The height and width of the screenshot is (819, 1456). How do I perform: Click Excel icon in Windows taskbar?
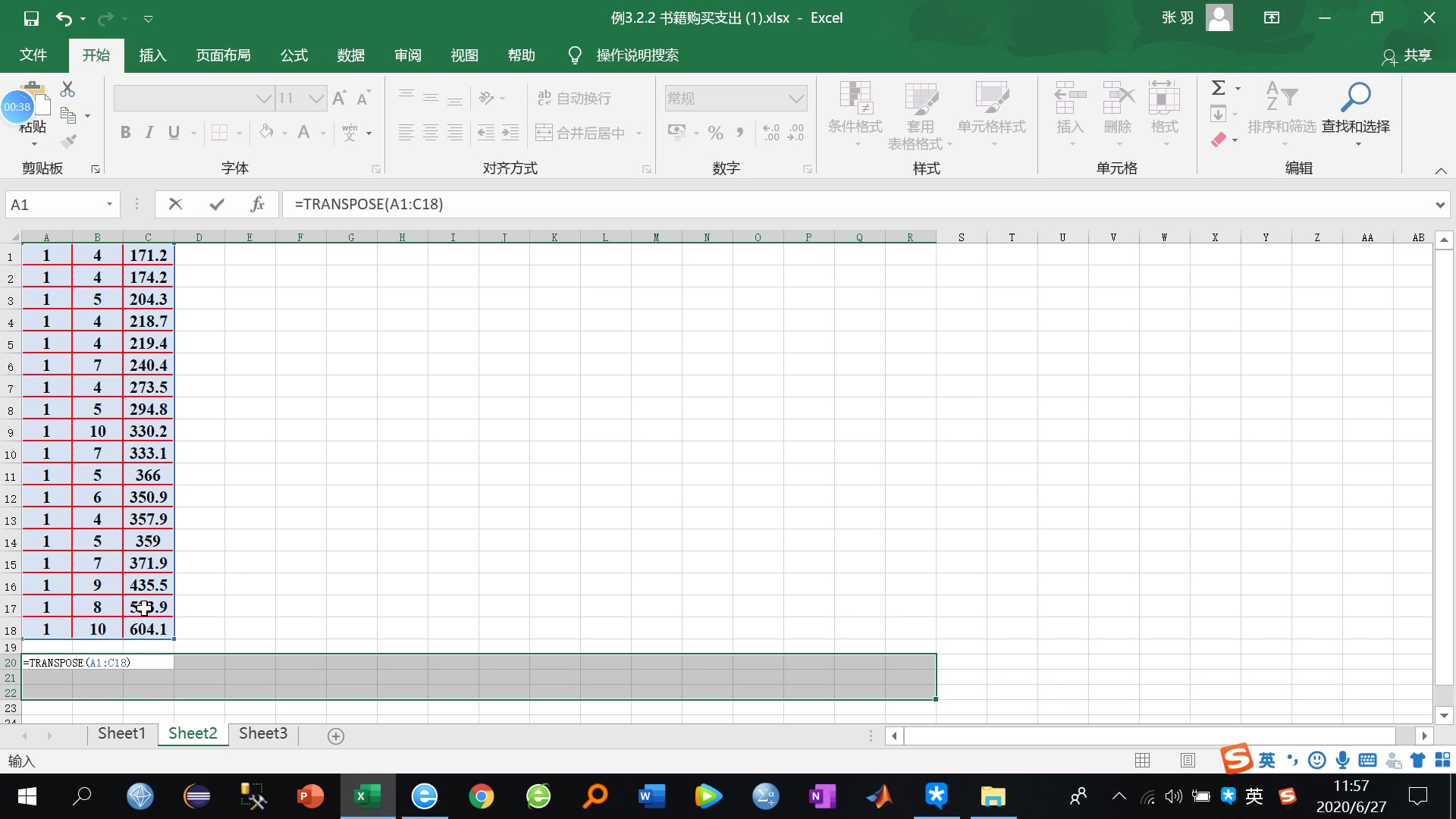point(368,796)
